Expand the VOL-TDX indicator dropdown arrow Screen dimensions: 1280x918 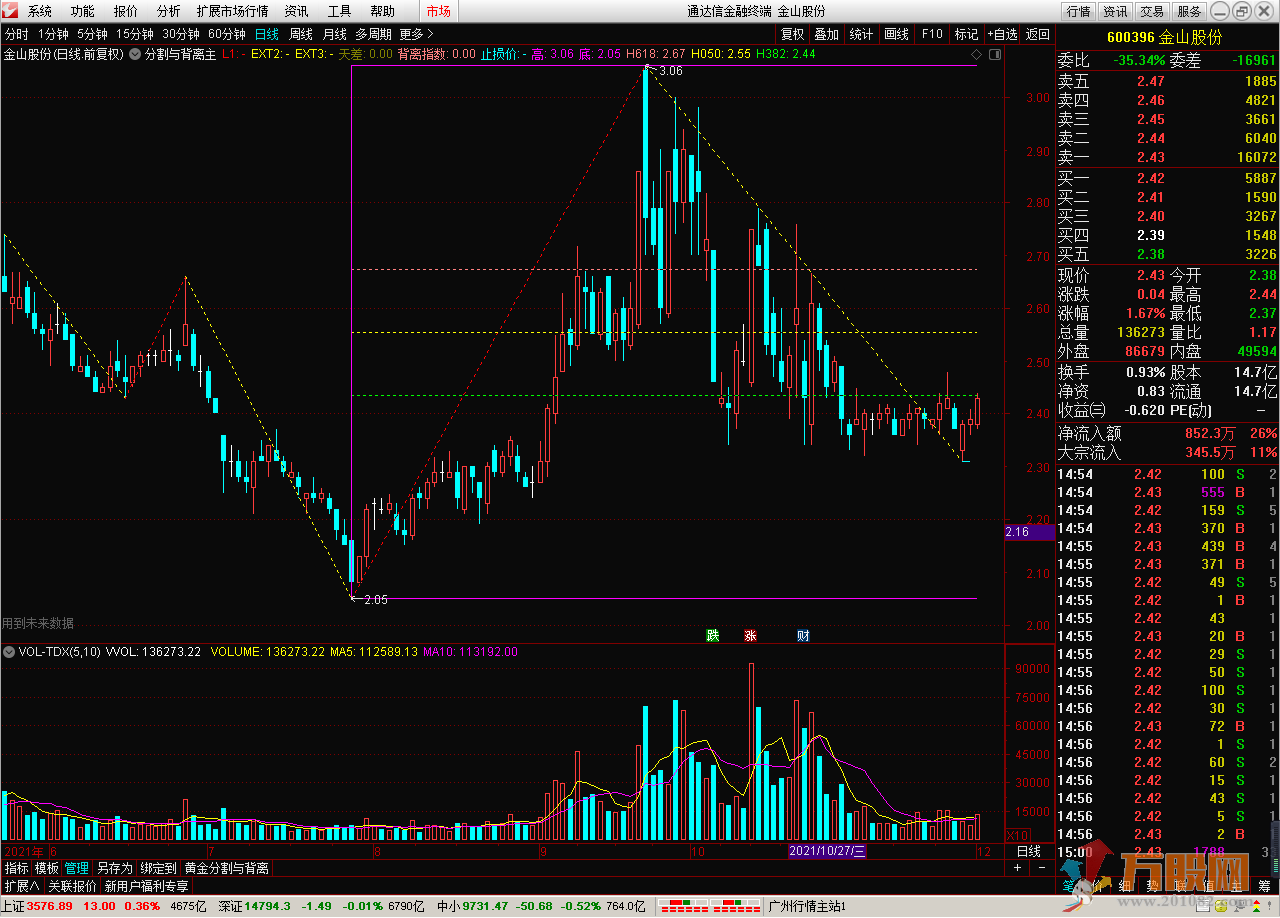point(9,652)
